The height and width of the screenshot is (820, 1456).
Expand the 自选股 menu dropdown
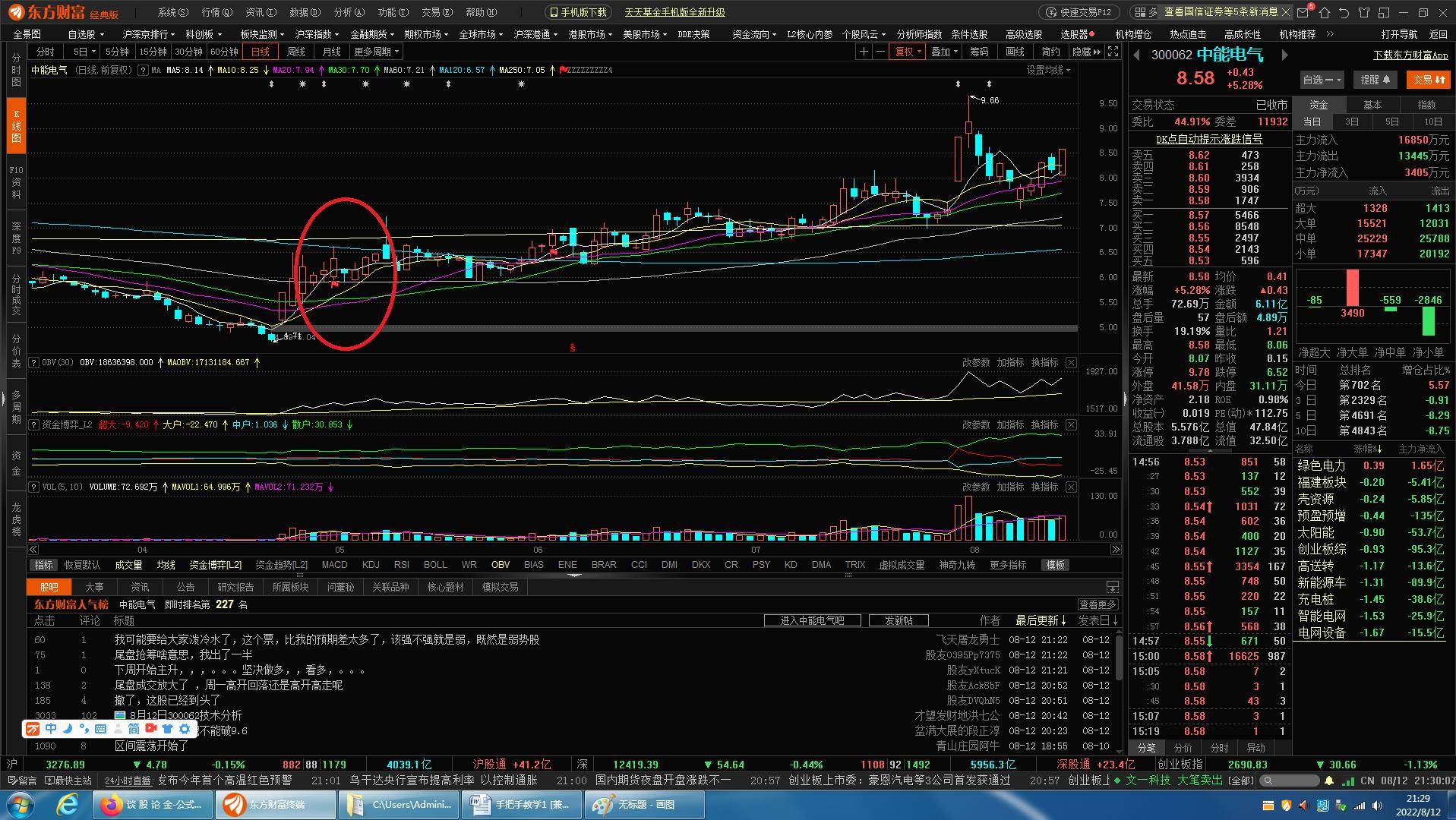(x=86, y=34)
